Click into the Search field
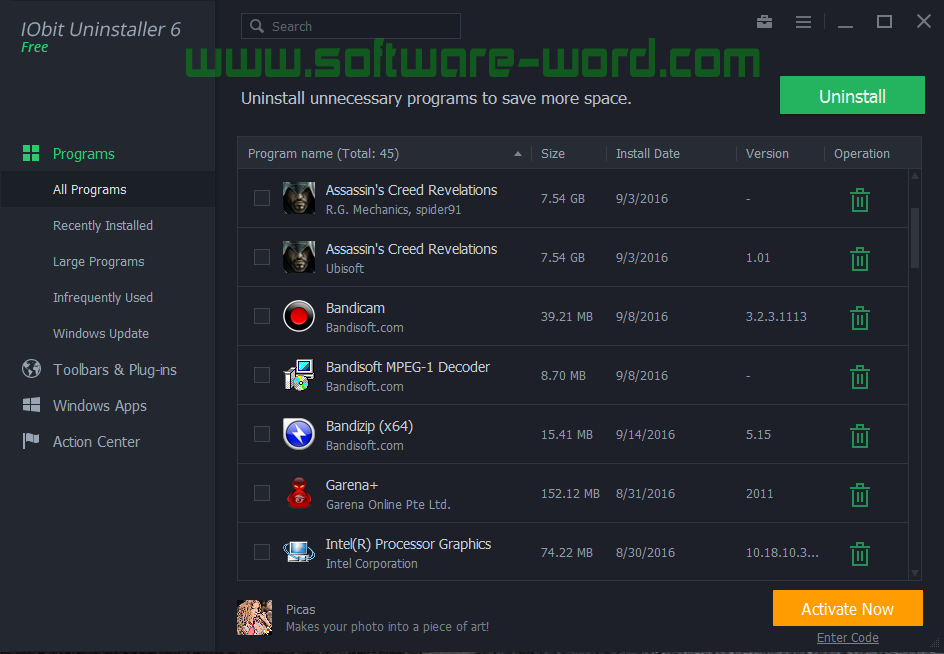The height and width of the screenshot is (654, 944). tap(351, 26)
